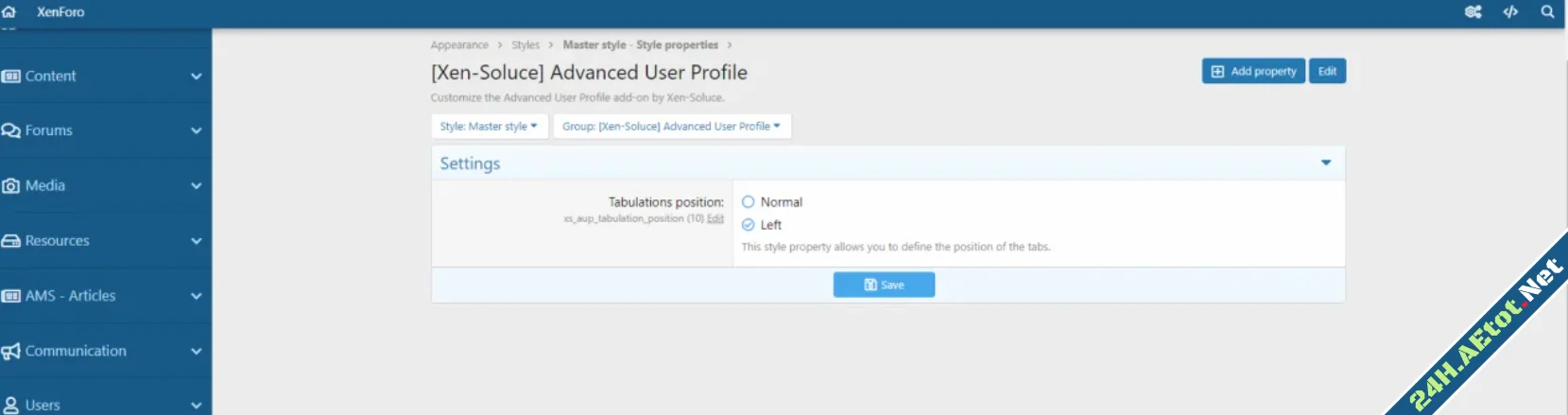Open the top-right cogs settings icon
The height and width of the screenshot is (415, 1568).
(1473, 11)
